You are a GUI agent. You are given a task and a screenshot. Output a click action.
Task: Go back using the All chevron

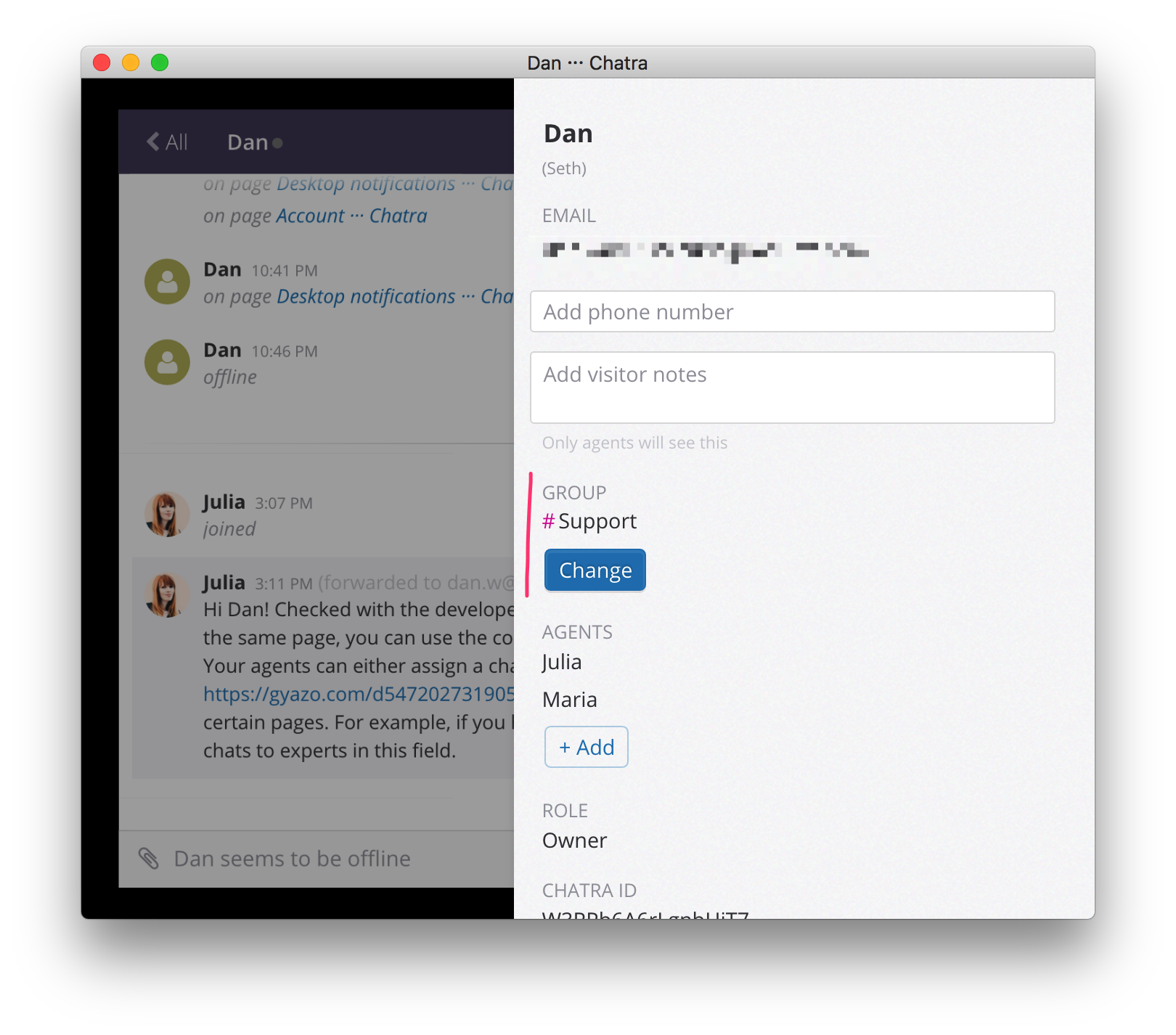(x=167, y=142)
